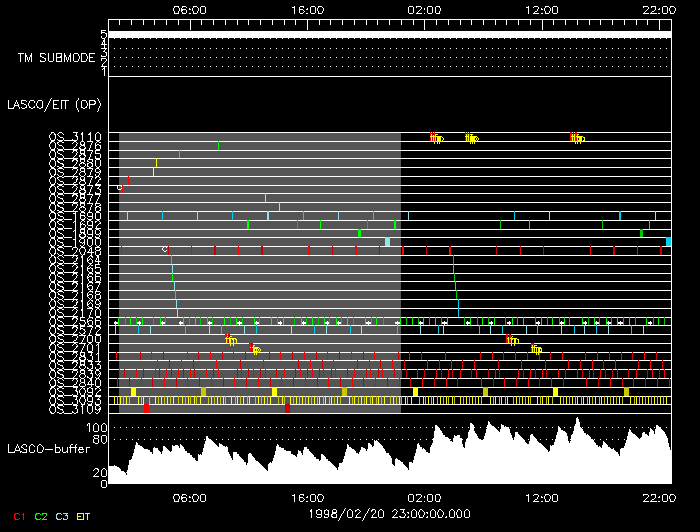Select the first event icon in OS_2700 row
700x532 pixels.
click(x=231, y=340)
